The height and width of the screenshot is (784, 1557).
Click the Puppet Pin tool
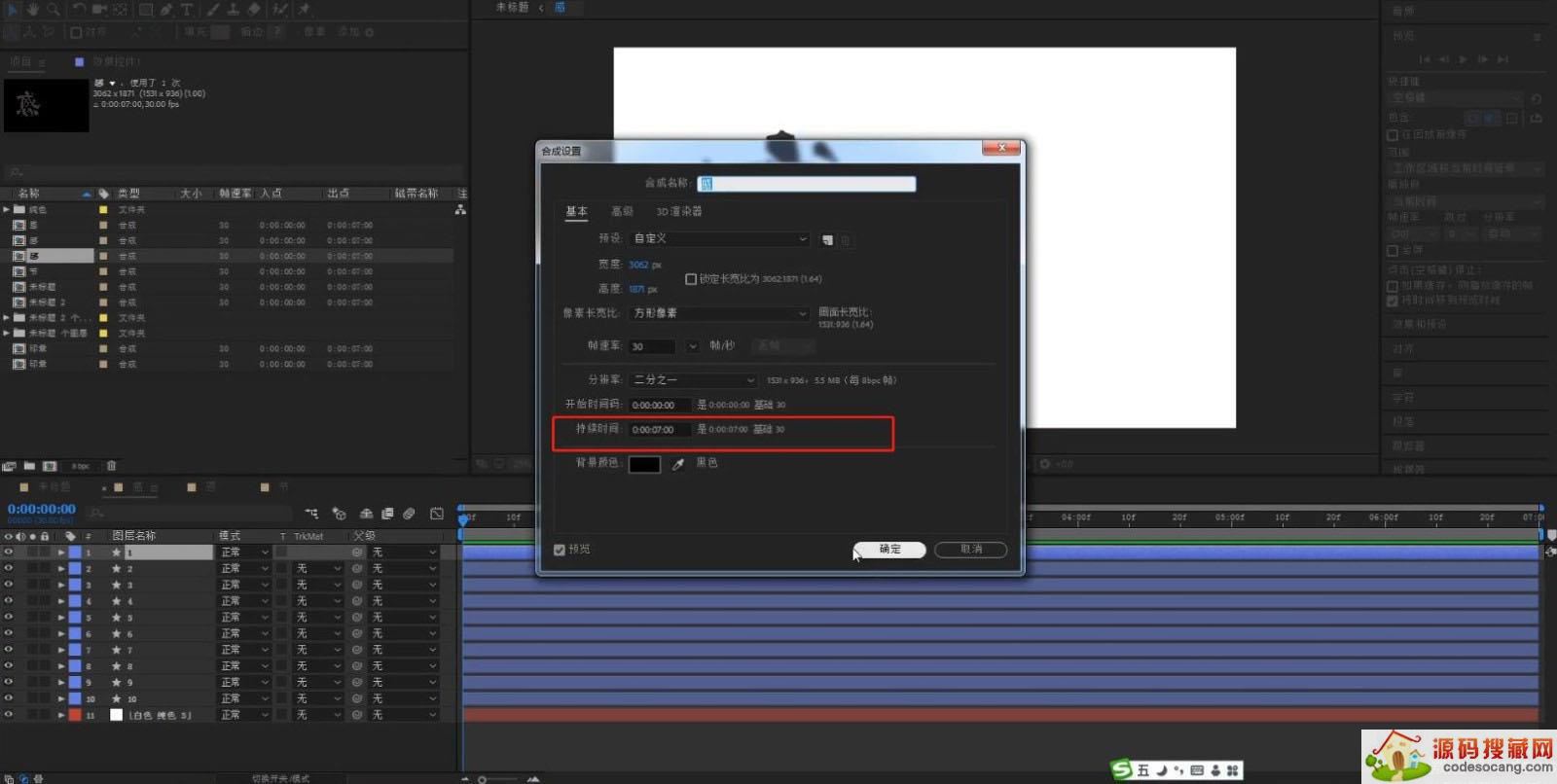point(305,9)
